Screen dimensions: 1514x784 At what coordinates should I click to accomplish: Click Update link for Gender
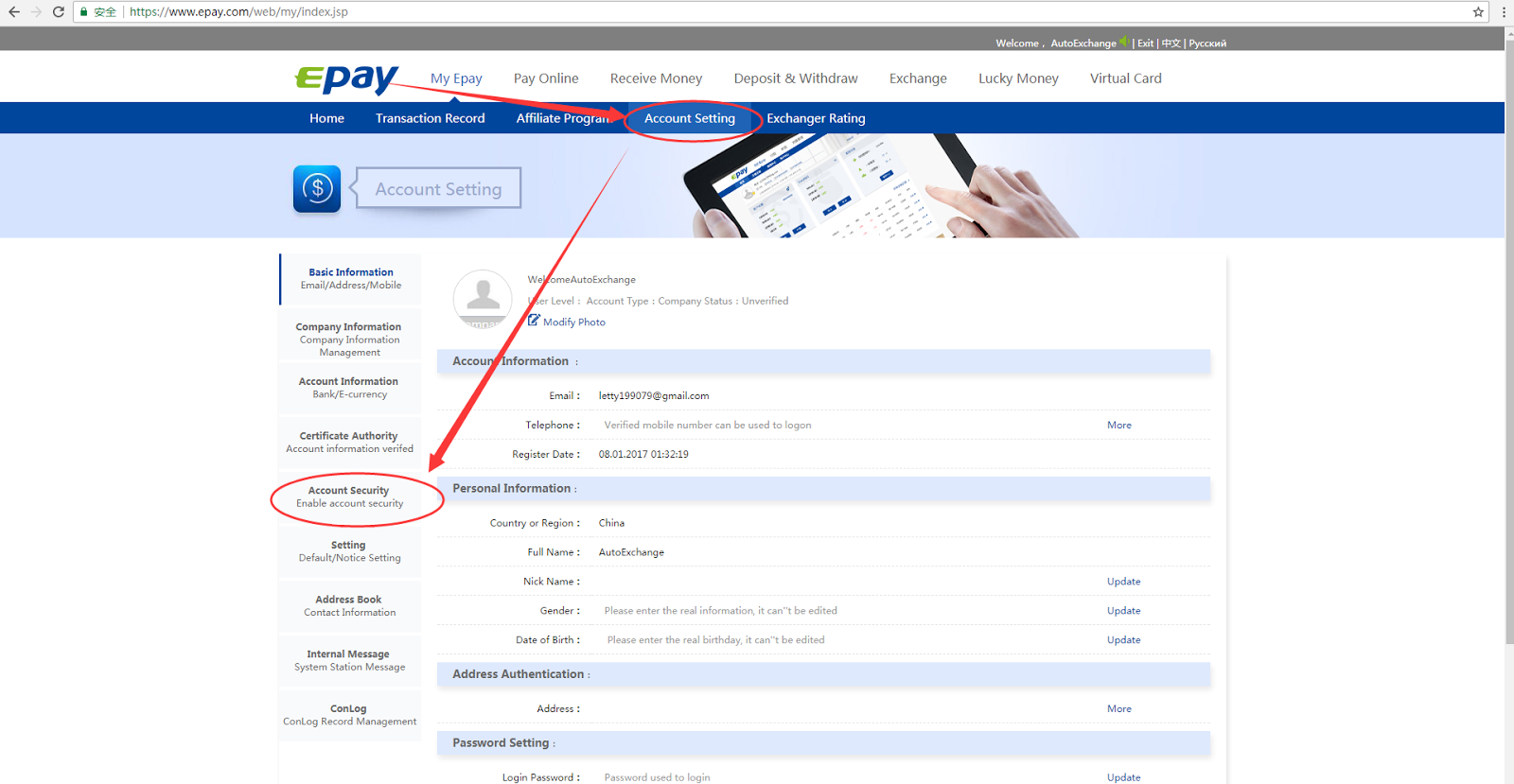pos(1124,611)
